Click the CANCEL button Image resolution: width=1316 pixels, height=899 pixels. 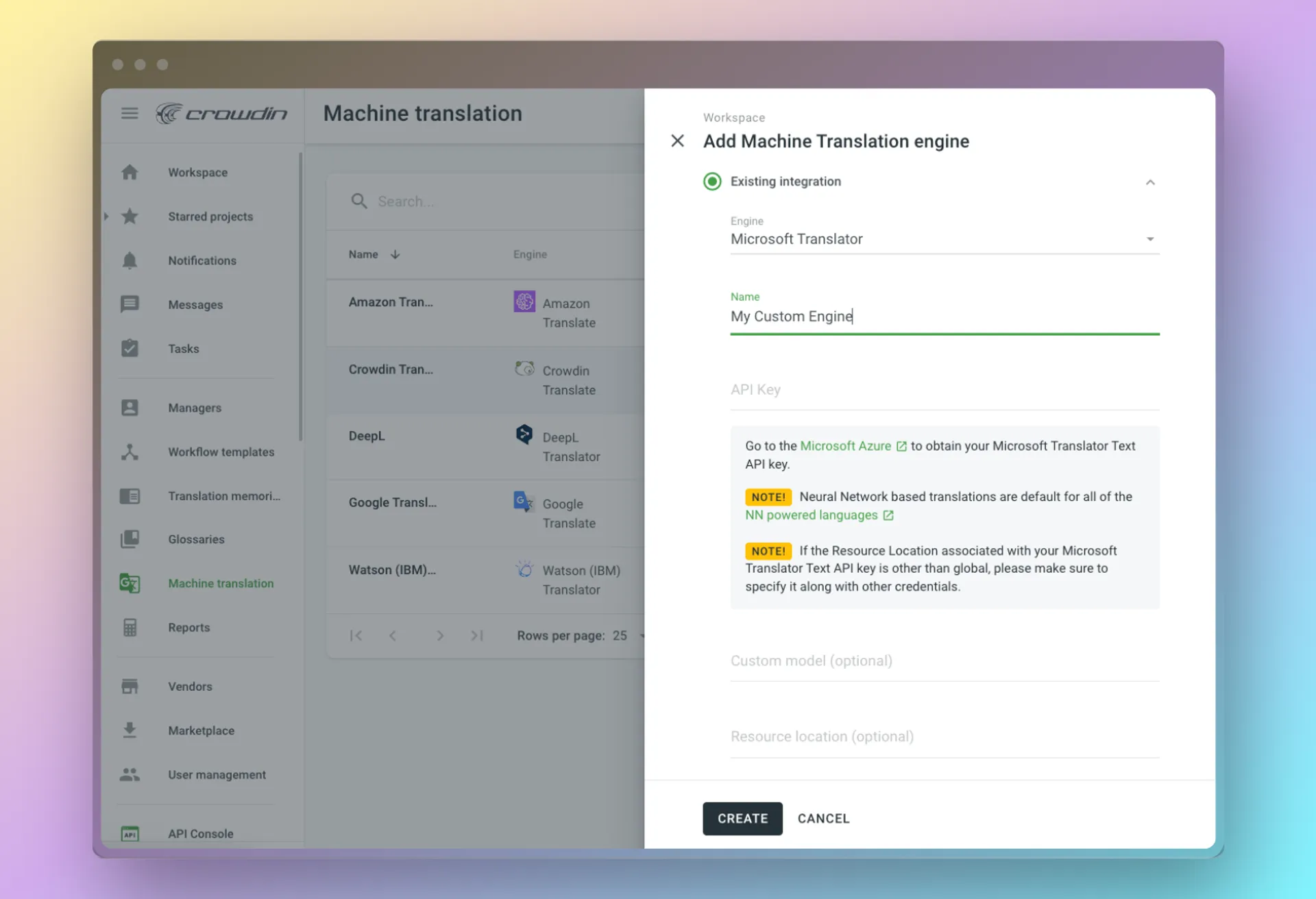click(824, 818)
